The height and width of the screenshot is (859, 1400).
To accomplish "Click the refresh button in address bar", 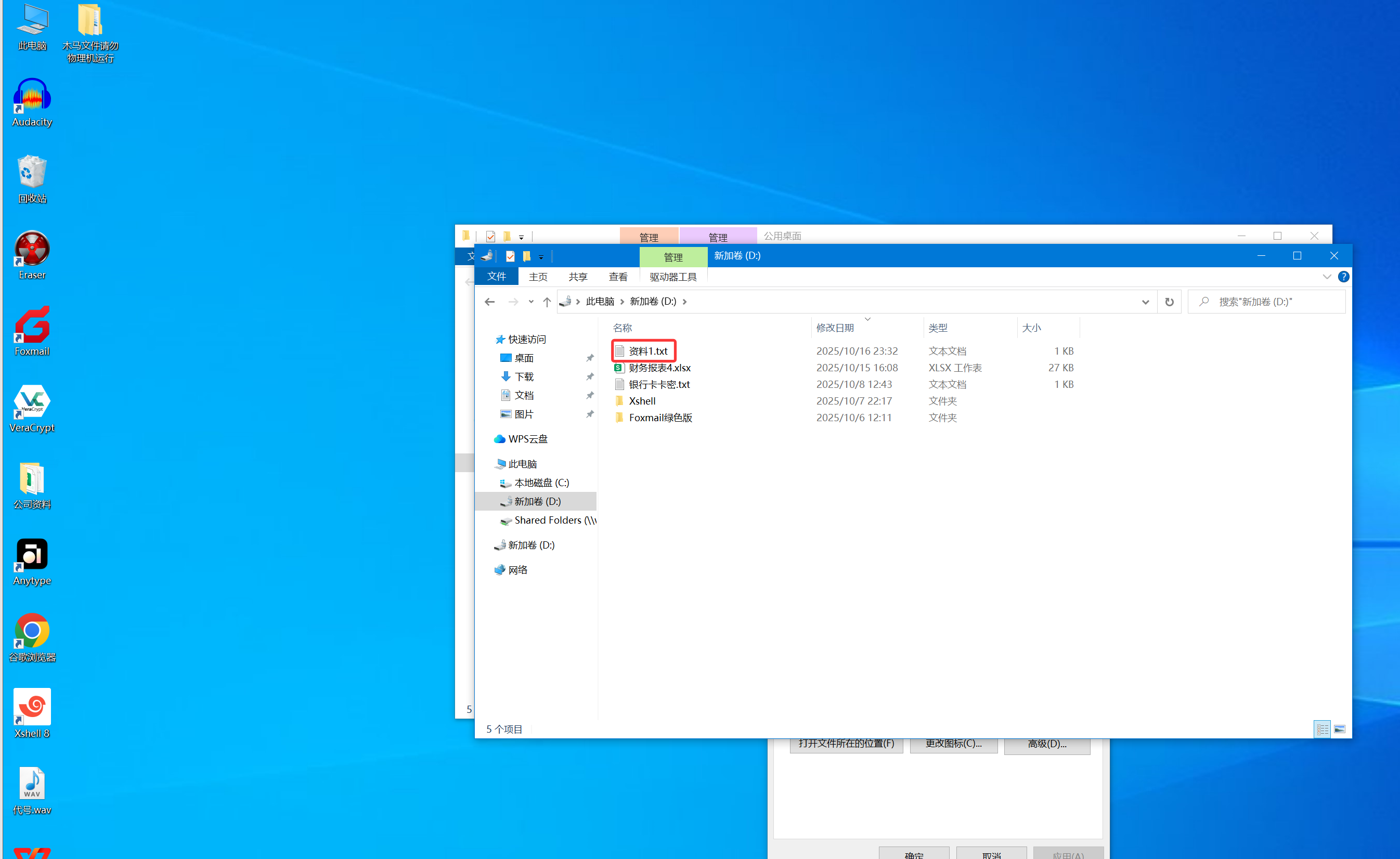I will pyautogui.click(x=1169, y=302).
